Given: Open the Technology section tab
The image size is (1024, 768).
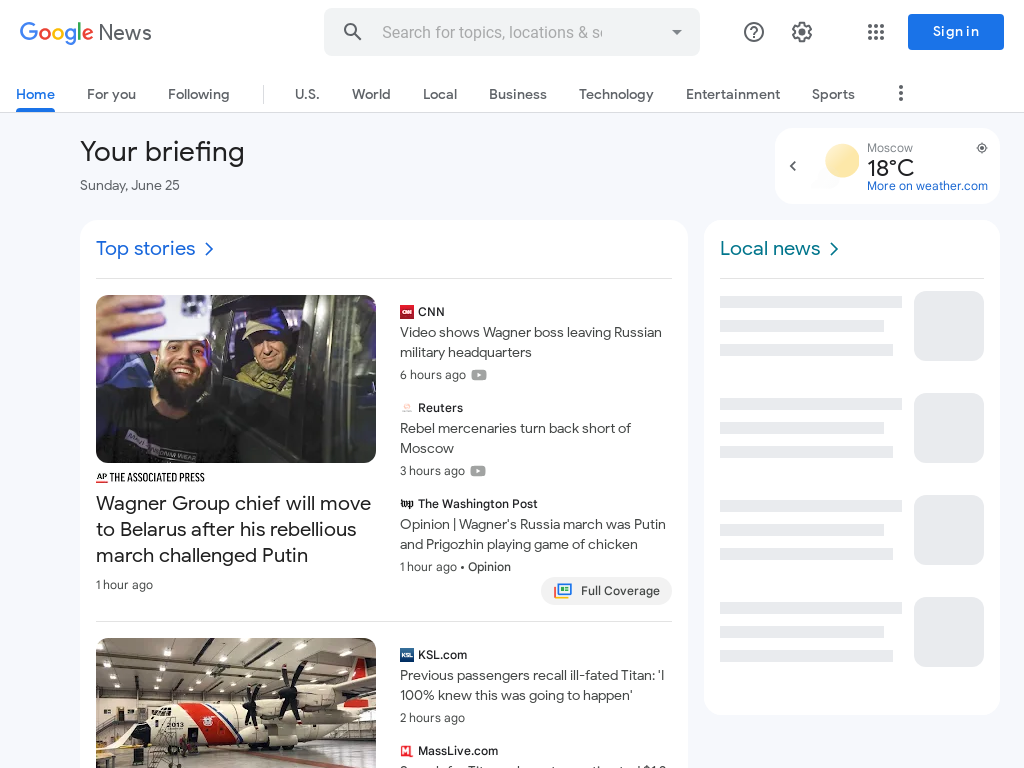Looking at the screenshot, I should point(616,94).
